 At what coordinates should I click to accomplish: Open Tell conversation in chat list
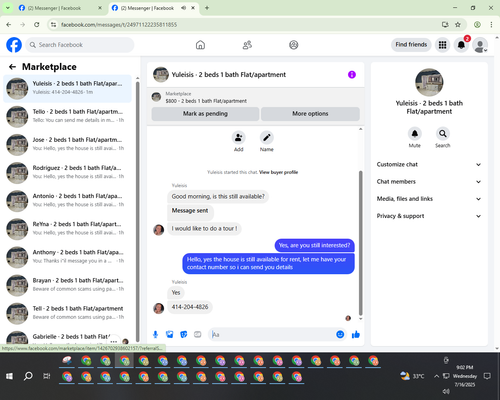point(67,313)
